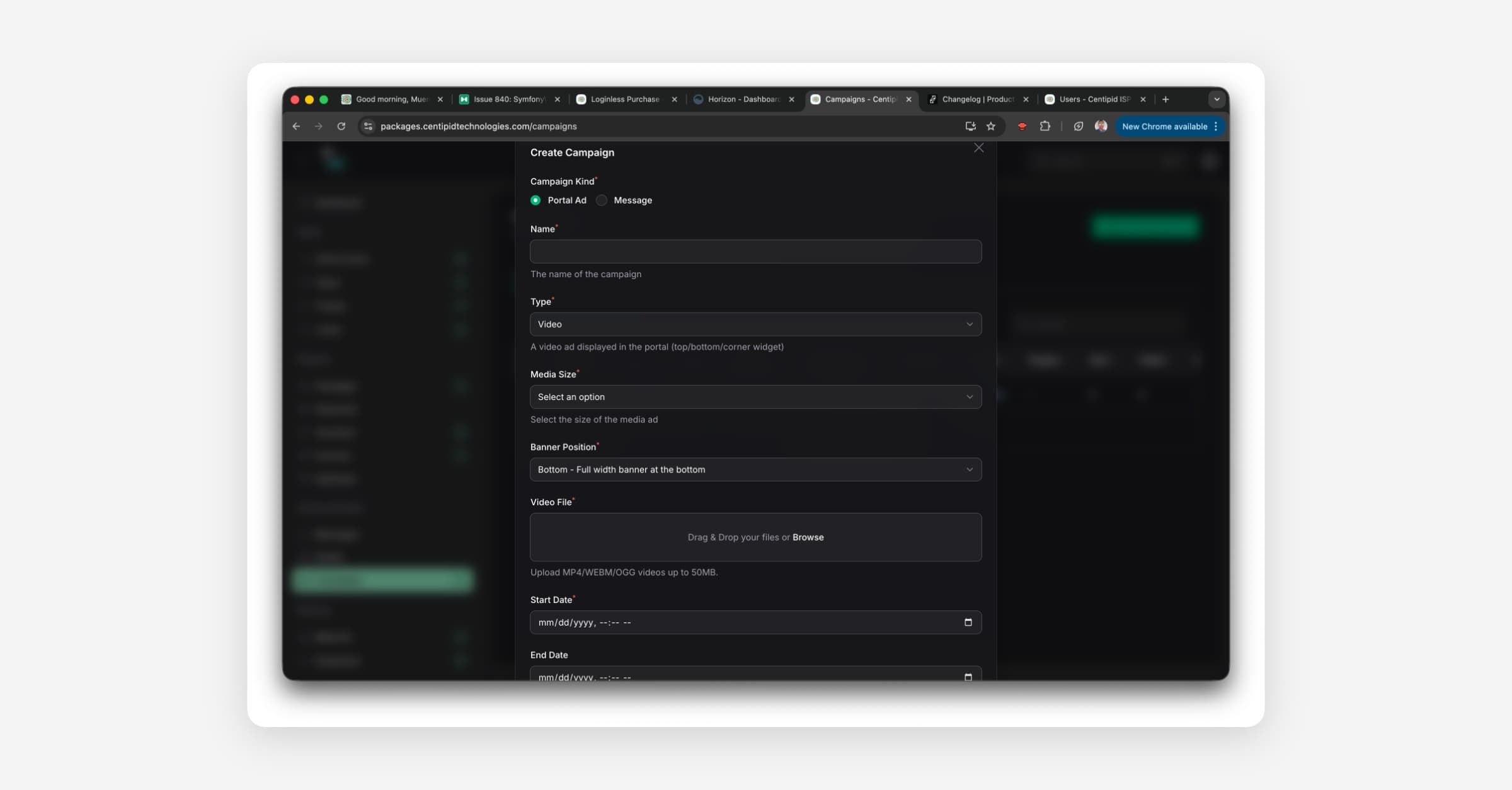Open the Banner Position dropdown
Image resolution: width=1512 pixels, height=790 pixels.
(x=755, y=469)
